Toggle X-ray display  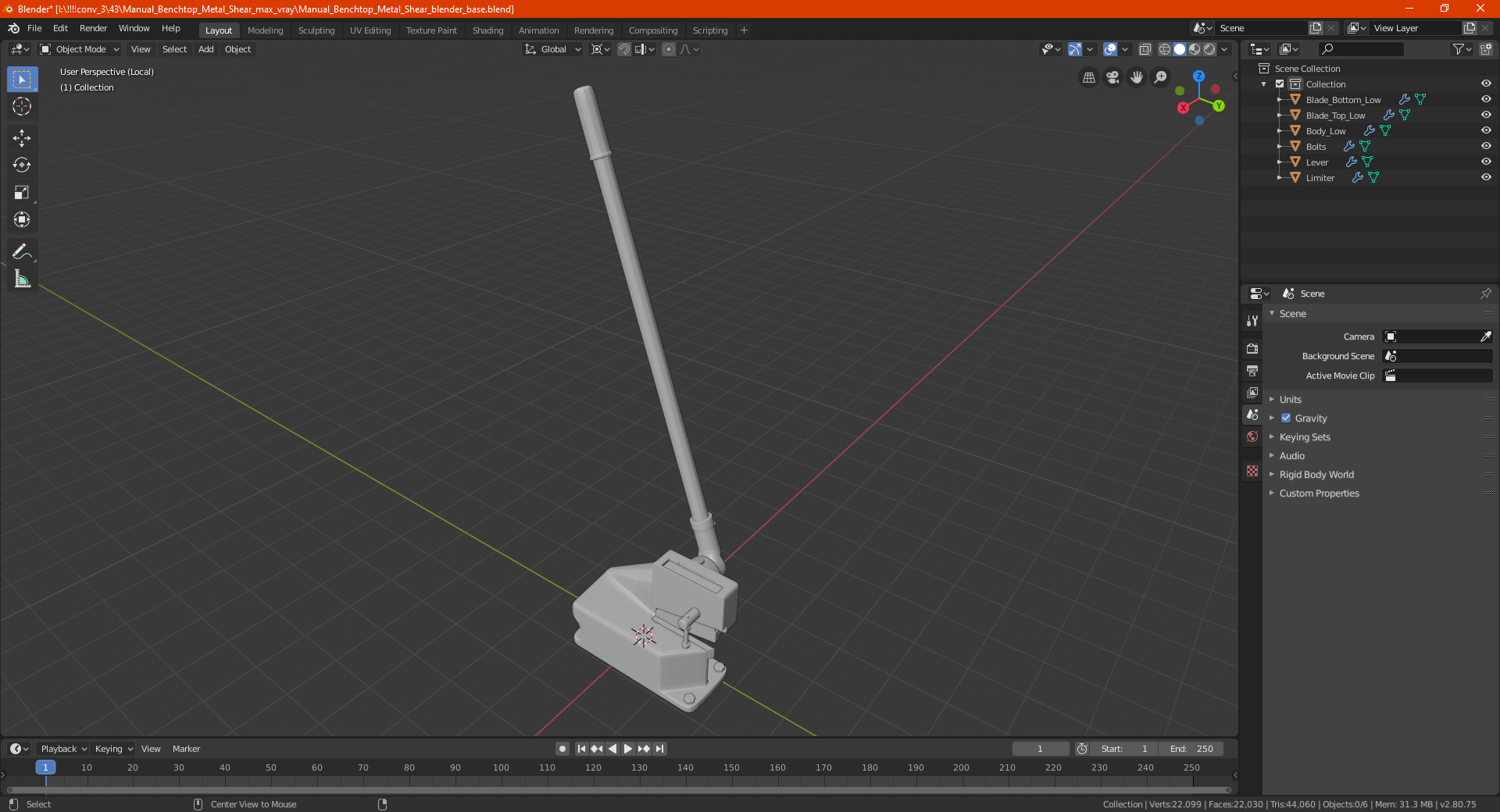click(x=1145, y=49)
